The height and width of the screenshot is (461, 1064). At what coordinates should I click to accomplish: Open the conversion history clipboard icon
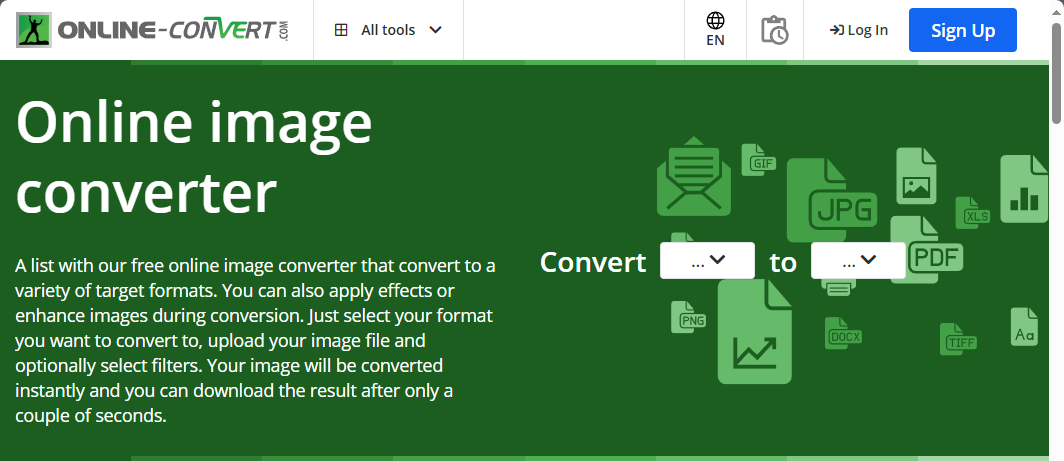tap(774, 30)
